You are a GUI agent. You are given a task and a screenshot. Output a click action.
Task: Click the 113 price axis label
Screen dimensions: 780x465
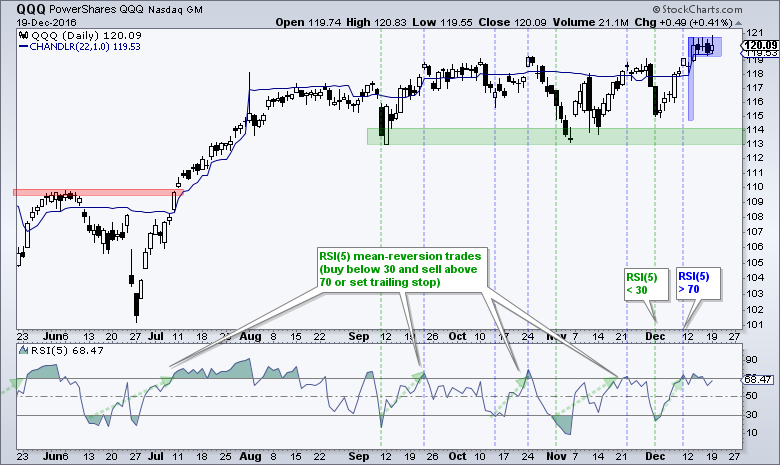pyautogui.click(x=755, y=144)
